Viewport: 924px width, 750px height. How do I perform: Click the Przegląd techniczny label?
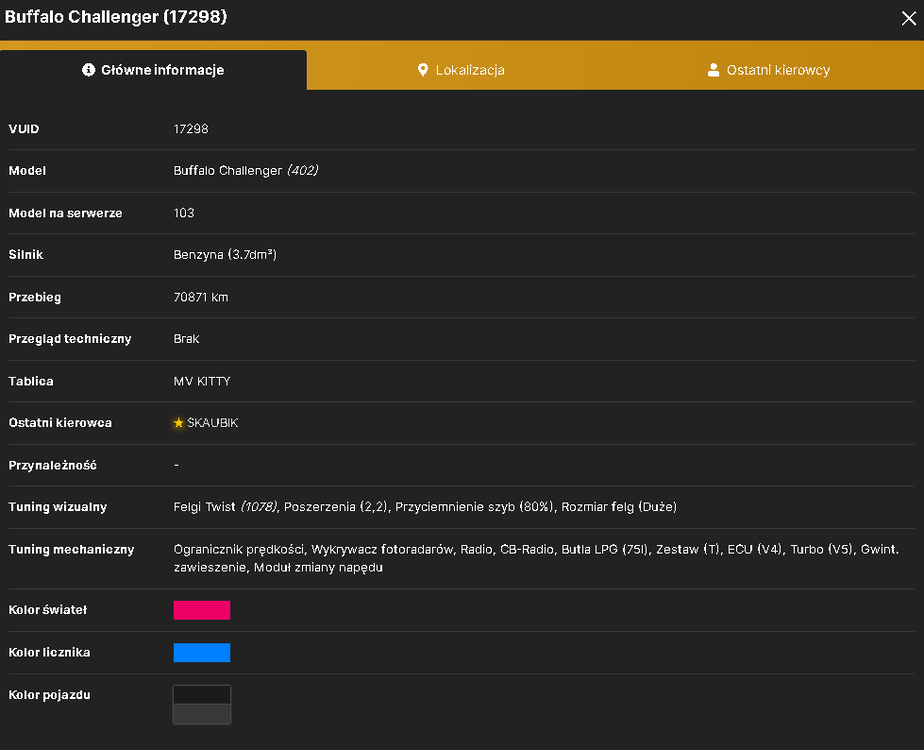[70, 339]
